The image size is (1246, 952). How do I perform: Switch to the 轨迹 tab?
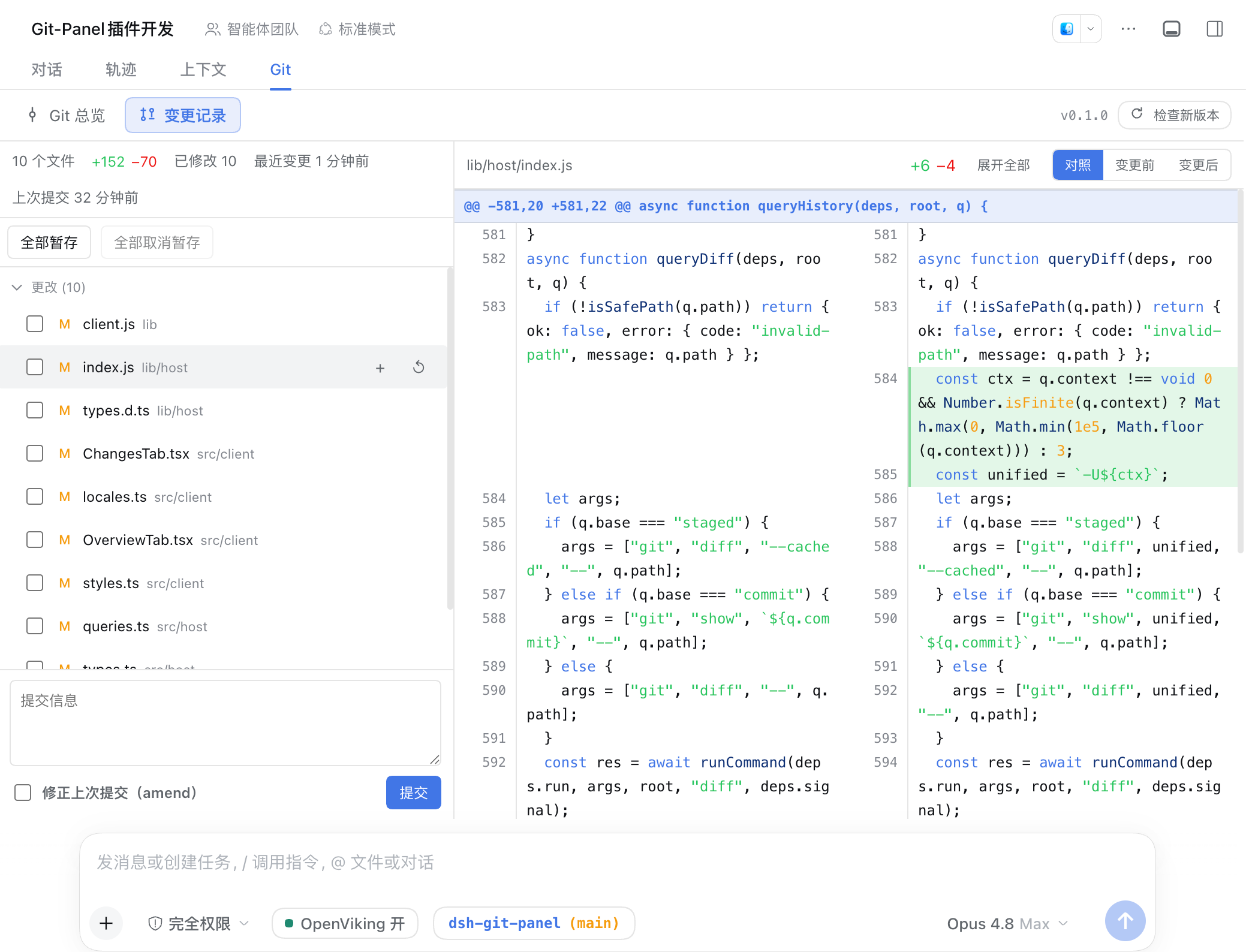coord(121,70)
